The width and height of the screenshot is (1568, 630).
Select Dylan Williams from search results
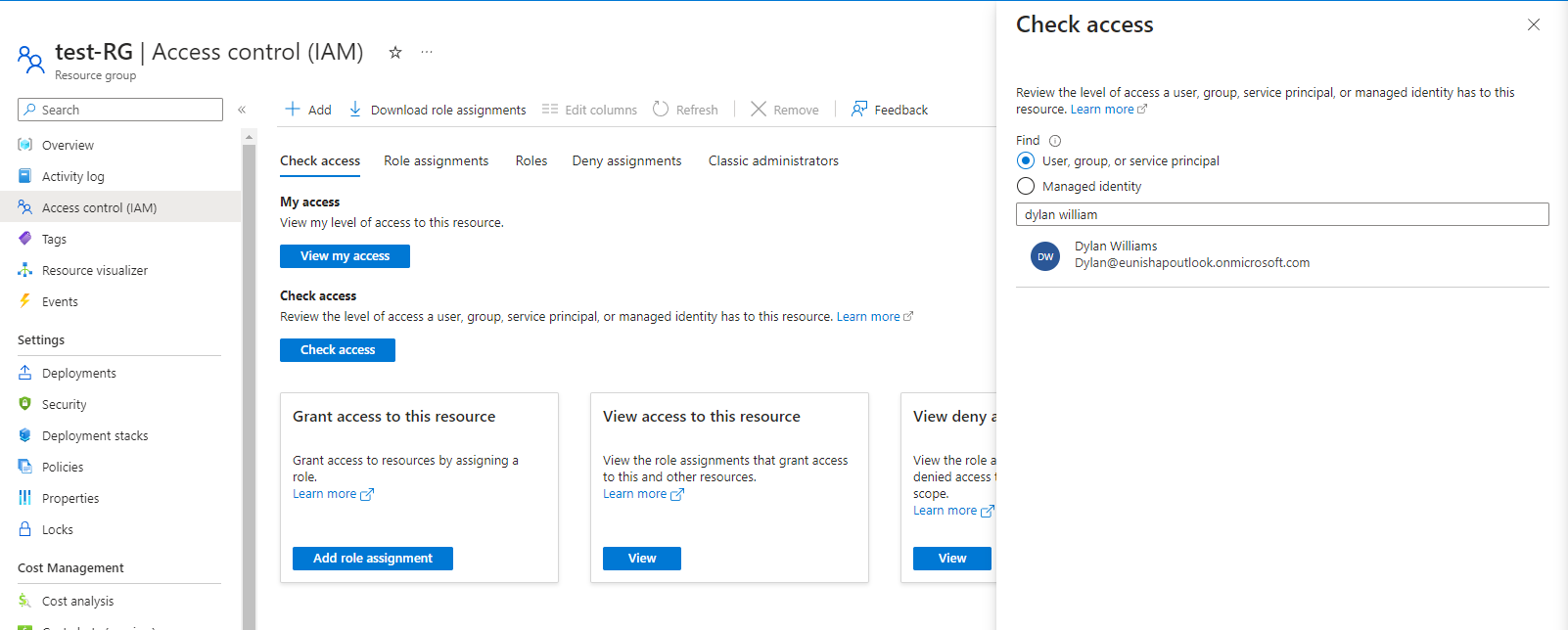click(x=1191, y=255)
